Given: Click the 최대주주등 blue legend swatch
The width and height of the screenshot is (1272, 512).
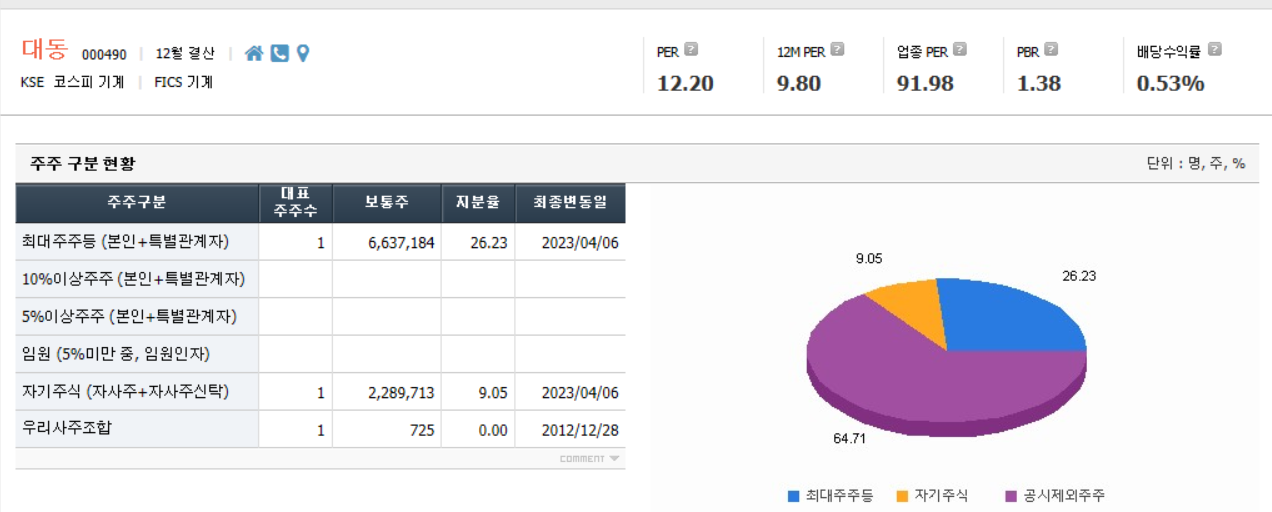Looking at the screenshot, I should [794, 496].
